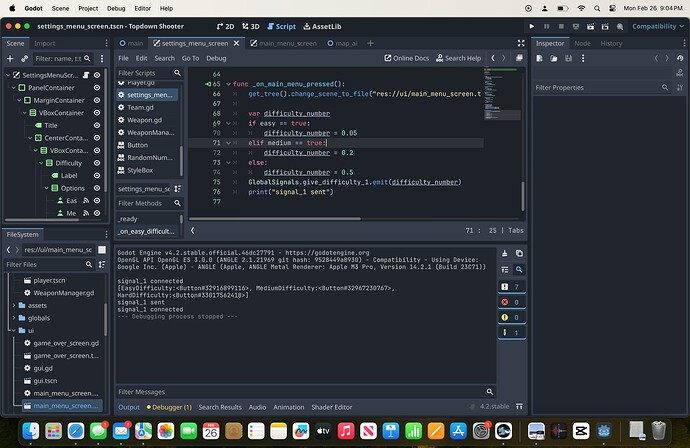Collapse the SettingsMenuScreen root node
690x448 pixels.
8,75
